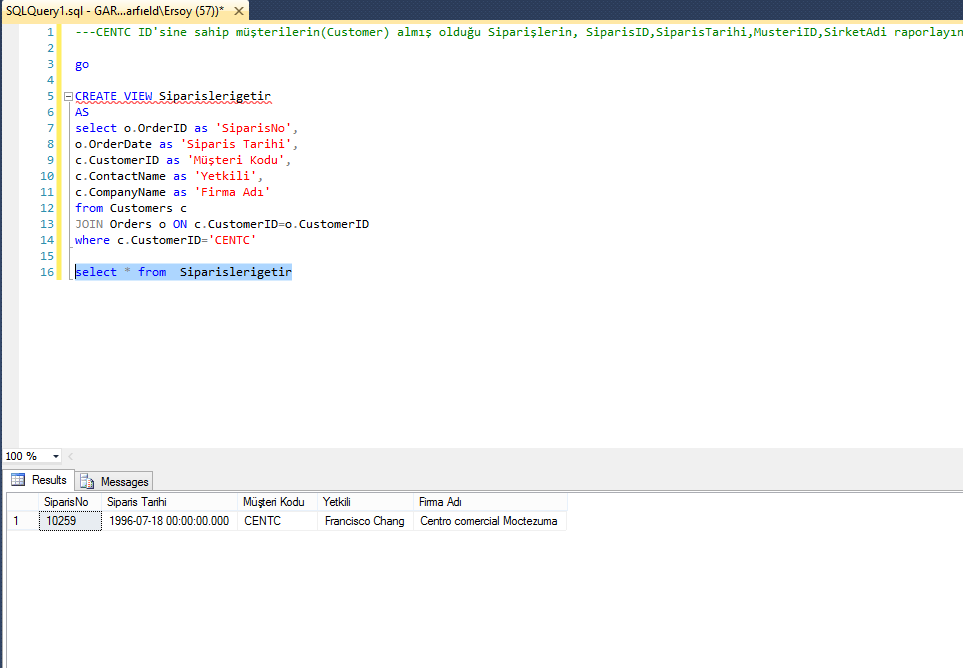
Task: Click the 'Yetkili' alias string
Action: pos(225,176)
